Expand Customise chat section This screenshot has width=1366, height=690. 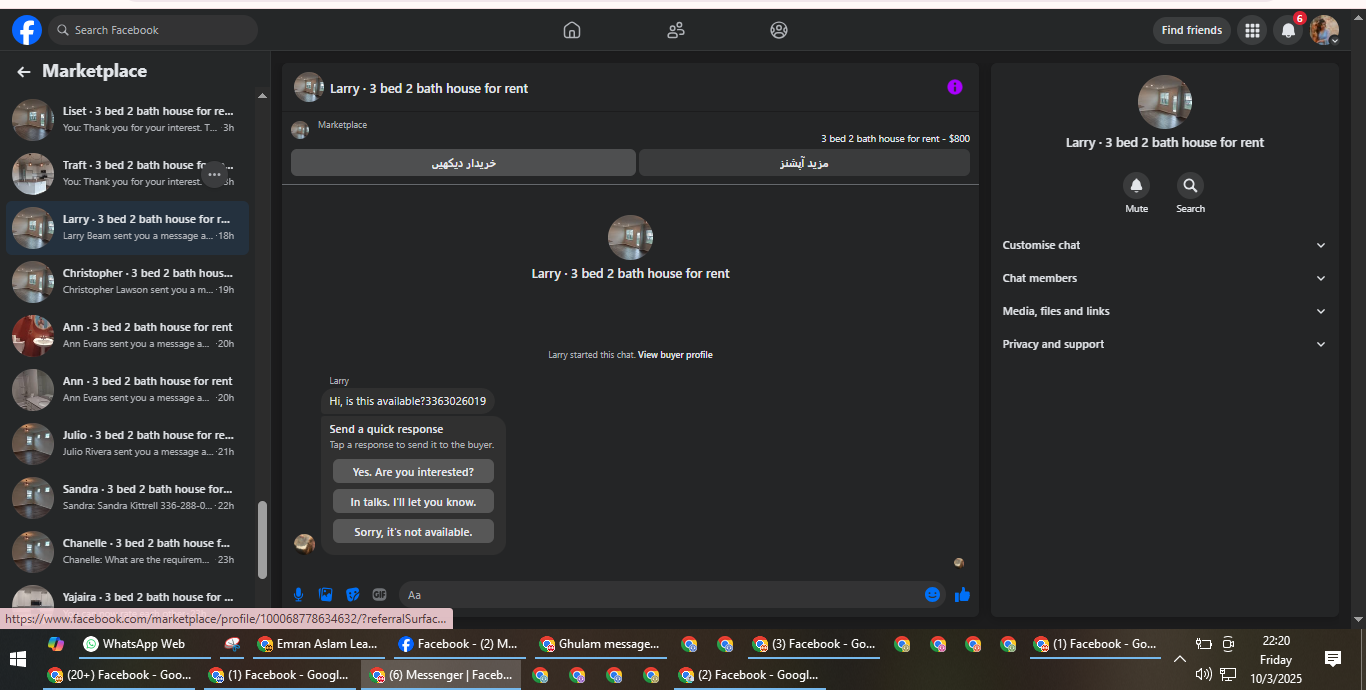(x=1164, y=245)
